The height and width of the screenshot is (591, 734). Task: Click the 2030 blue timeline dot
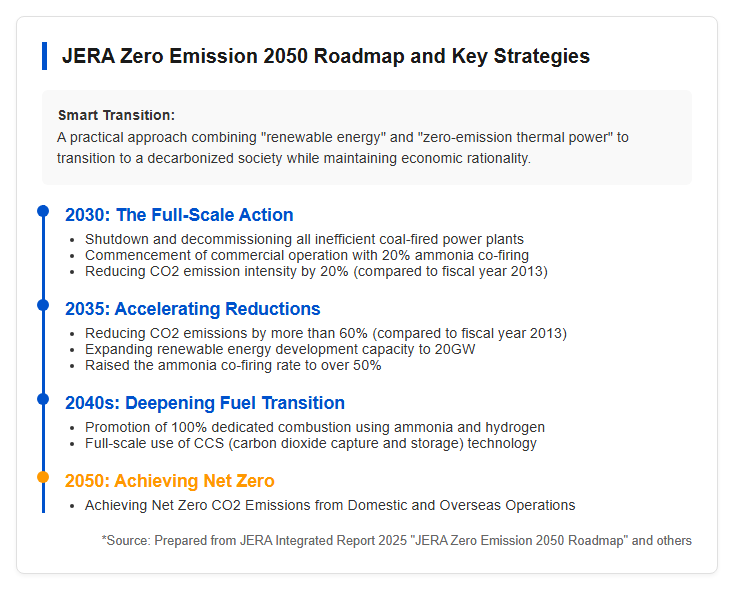[x=43, y=211]
